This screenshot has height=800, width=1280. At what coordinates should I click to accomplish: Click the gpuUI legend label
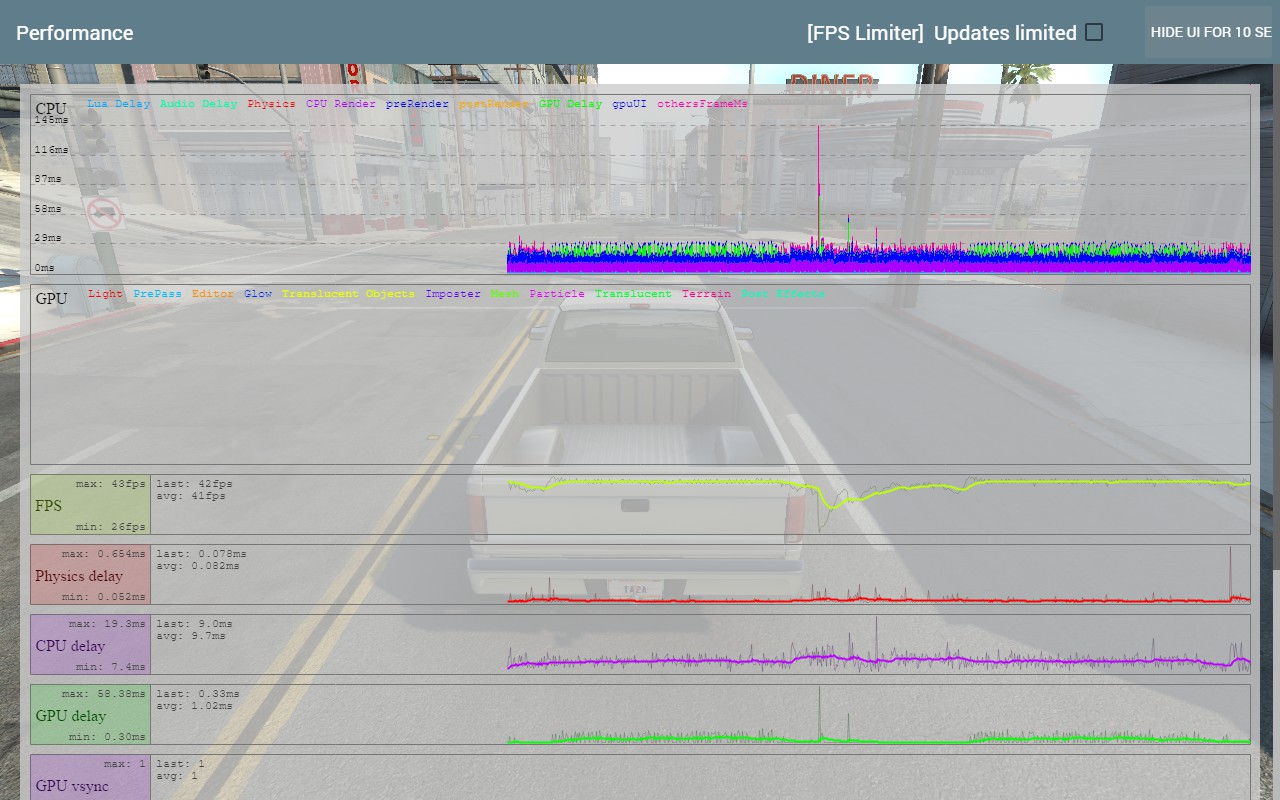[630, 104]
